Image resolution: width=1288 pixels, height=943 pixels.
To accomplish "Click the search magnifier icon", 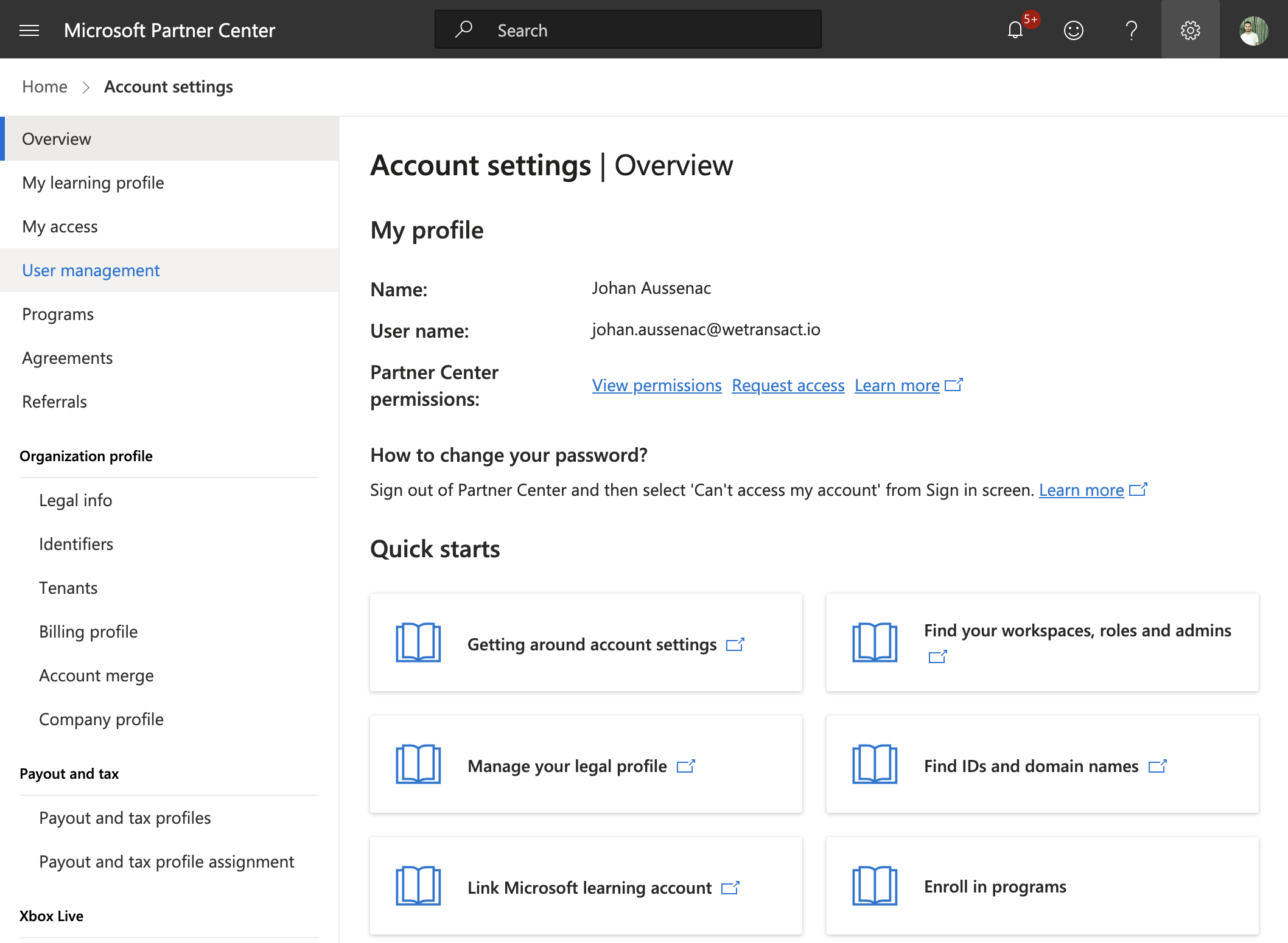I will point(464,29).
